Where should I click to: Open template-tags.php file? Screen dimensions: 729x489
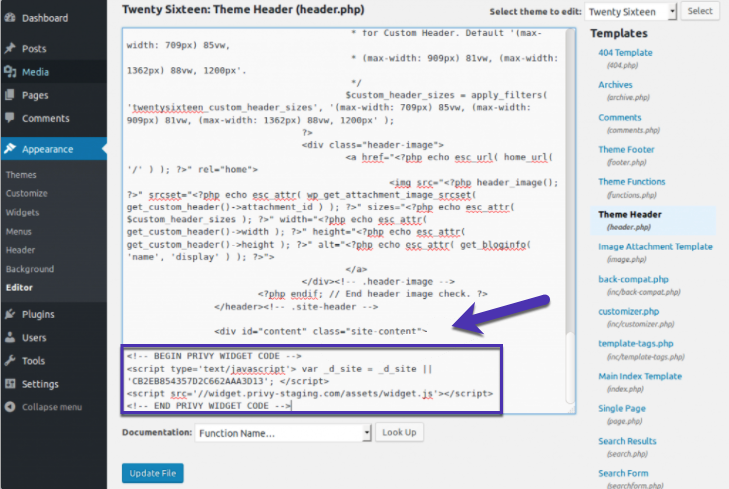pyautogui.click(x=636, y=343)
